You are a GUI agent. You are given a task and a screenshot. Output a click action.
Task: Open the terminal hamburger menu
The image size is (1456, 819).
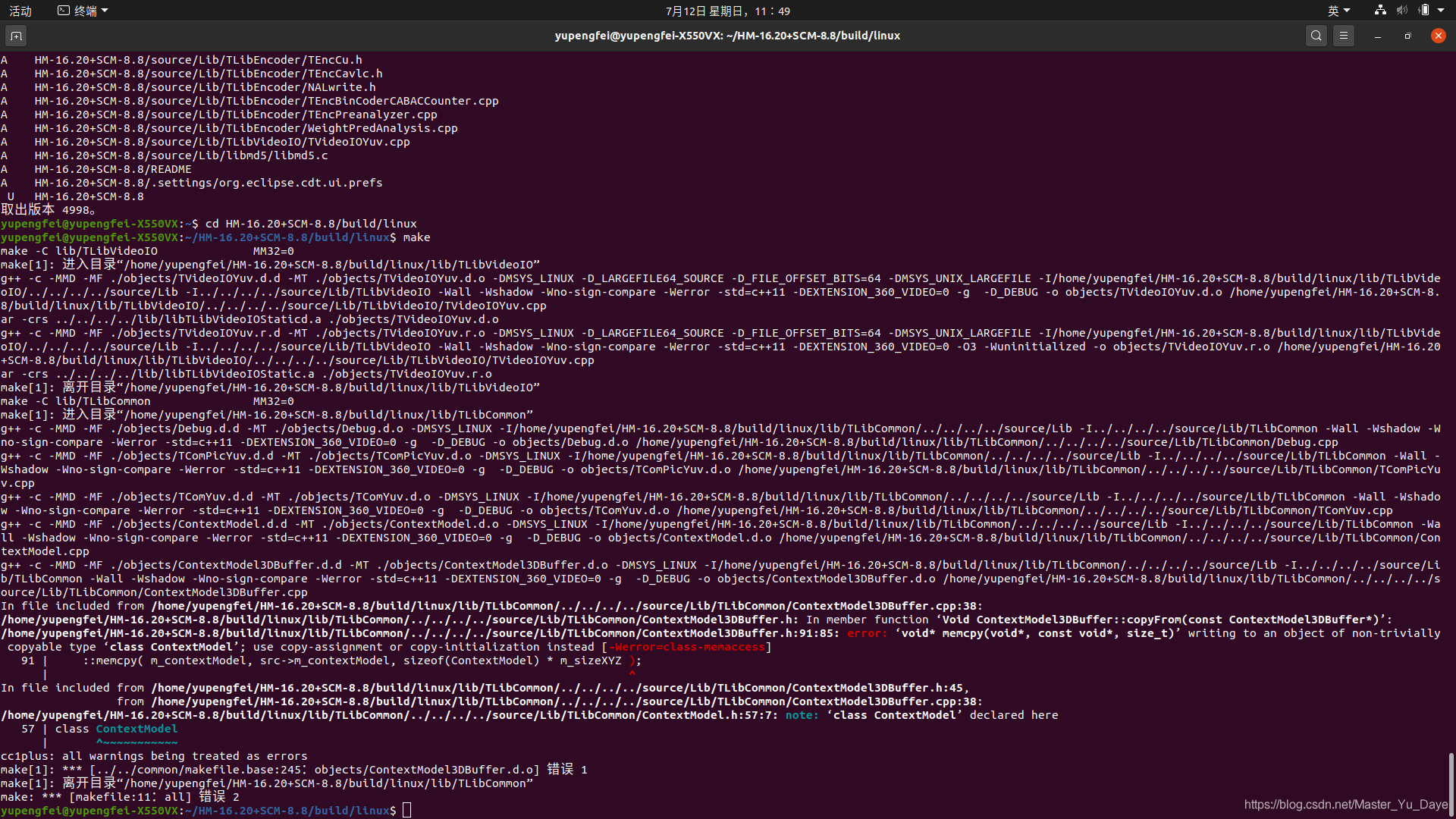tap(1344, 36)
